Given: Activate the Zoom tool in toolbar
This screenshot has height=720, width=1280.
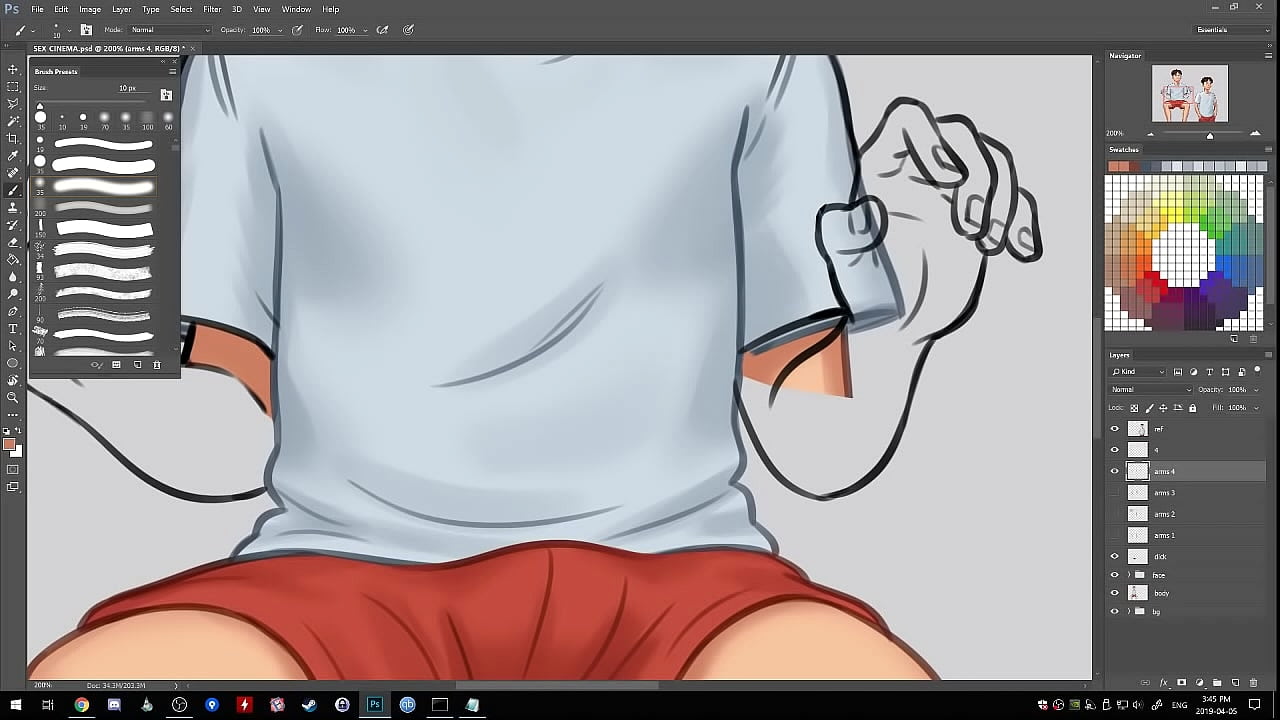Looking at the screenshot, I should 13,397.
